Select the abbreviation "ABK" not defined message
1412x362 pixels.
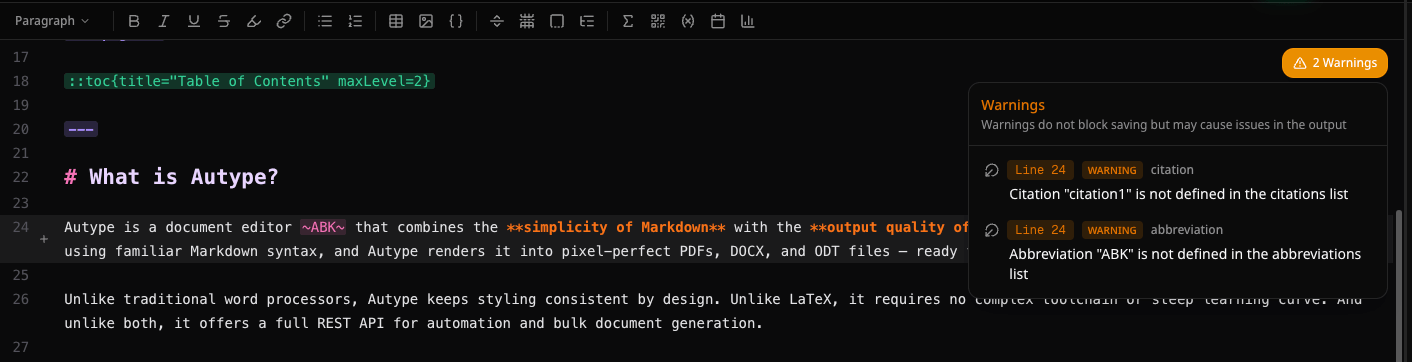tap(1185, 264)
